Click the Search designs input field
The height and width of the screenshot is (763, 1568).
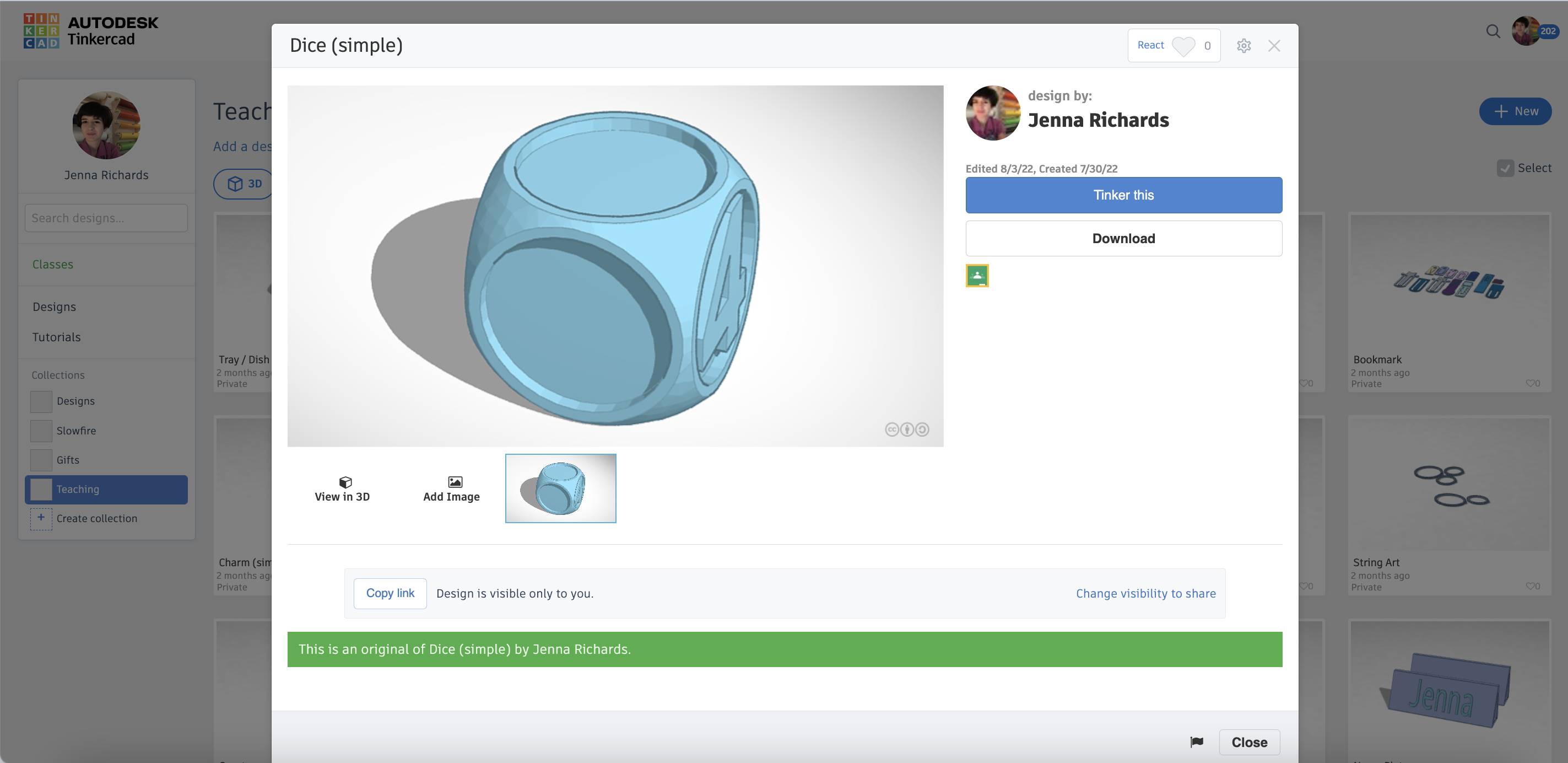click(x=106, y=218)
